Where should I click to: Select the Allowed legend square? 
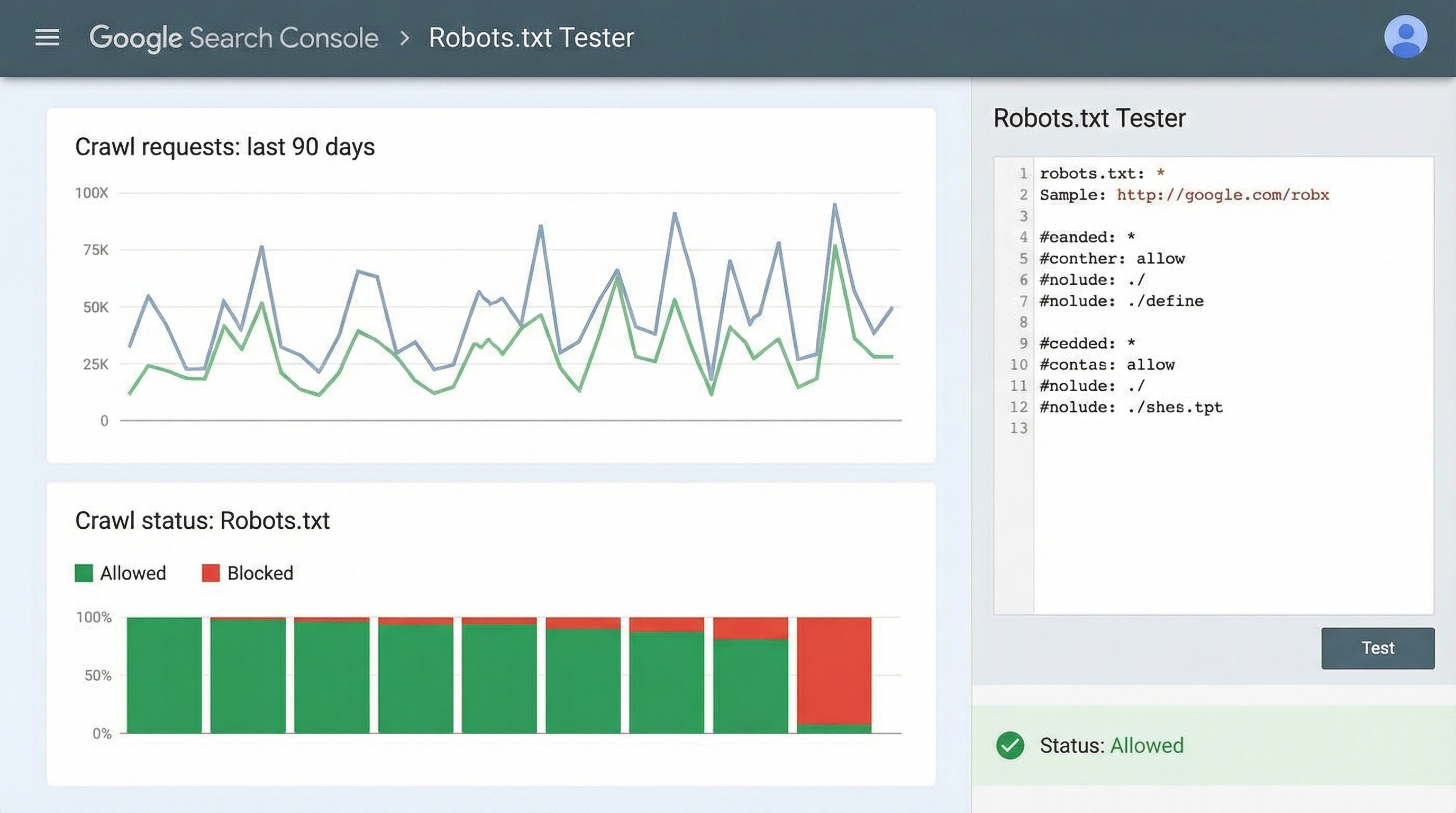[84, 573]
